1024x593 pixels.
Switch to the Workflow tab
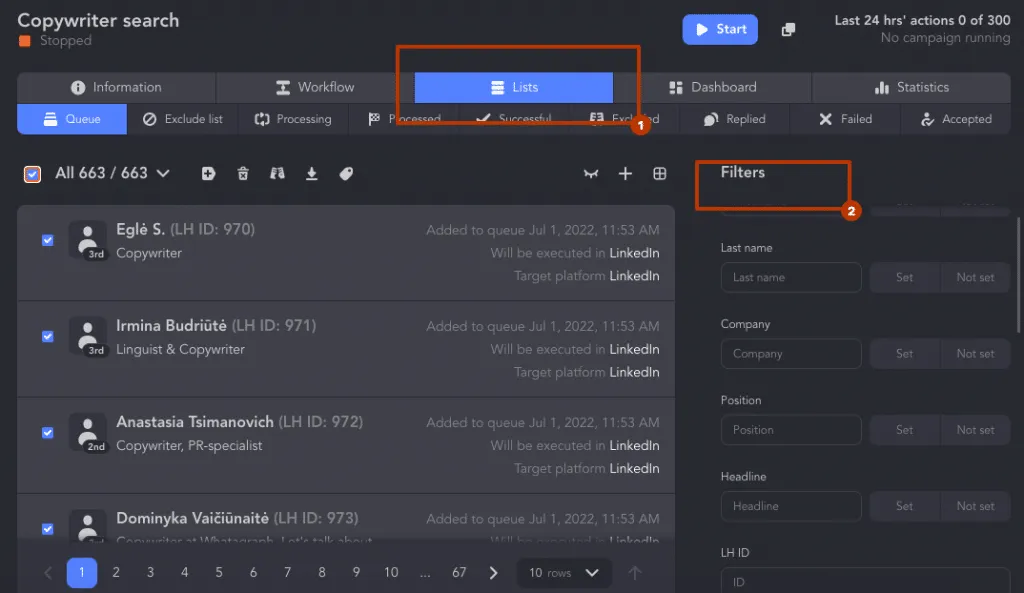(x=315, y=87)
